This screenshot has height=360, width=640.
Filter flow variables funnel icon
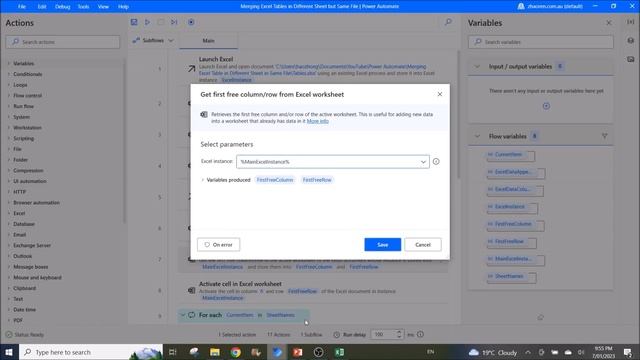pyautogui.click(x=604, y=136)
